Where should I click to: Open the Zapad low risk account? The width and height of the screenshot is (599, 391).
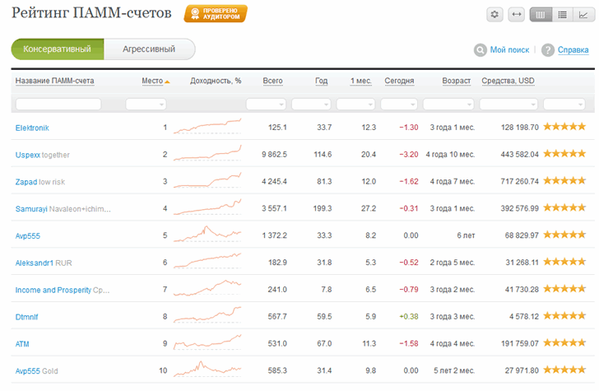pos(40,182)
